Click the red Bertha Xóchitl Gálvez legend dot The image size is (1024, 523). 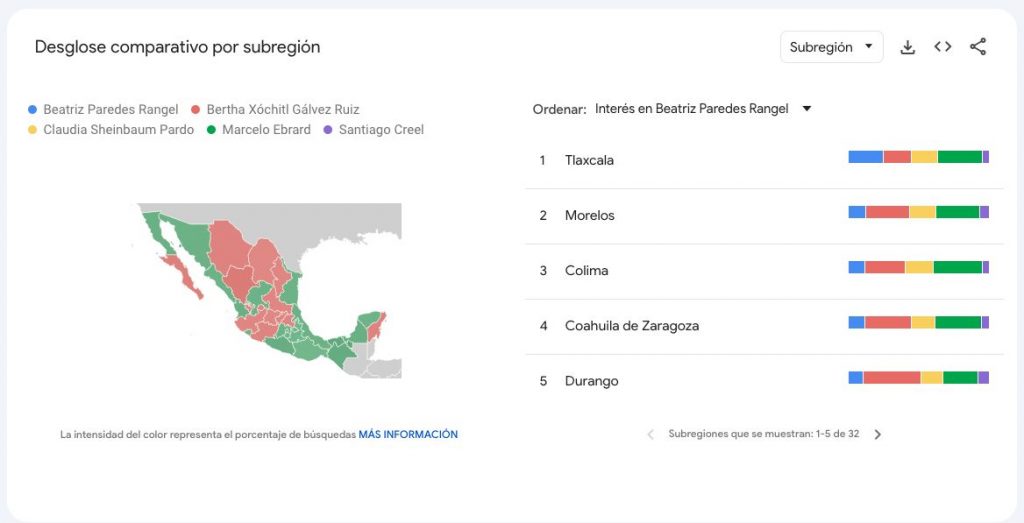[x=196, y=110]
